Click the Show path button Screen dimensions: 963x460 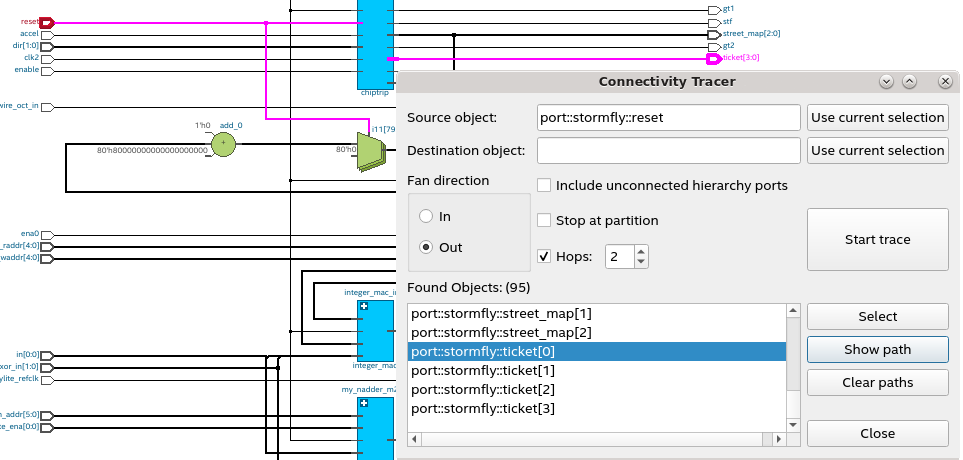pyautogui.click(x=878, y=349)
